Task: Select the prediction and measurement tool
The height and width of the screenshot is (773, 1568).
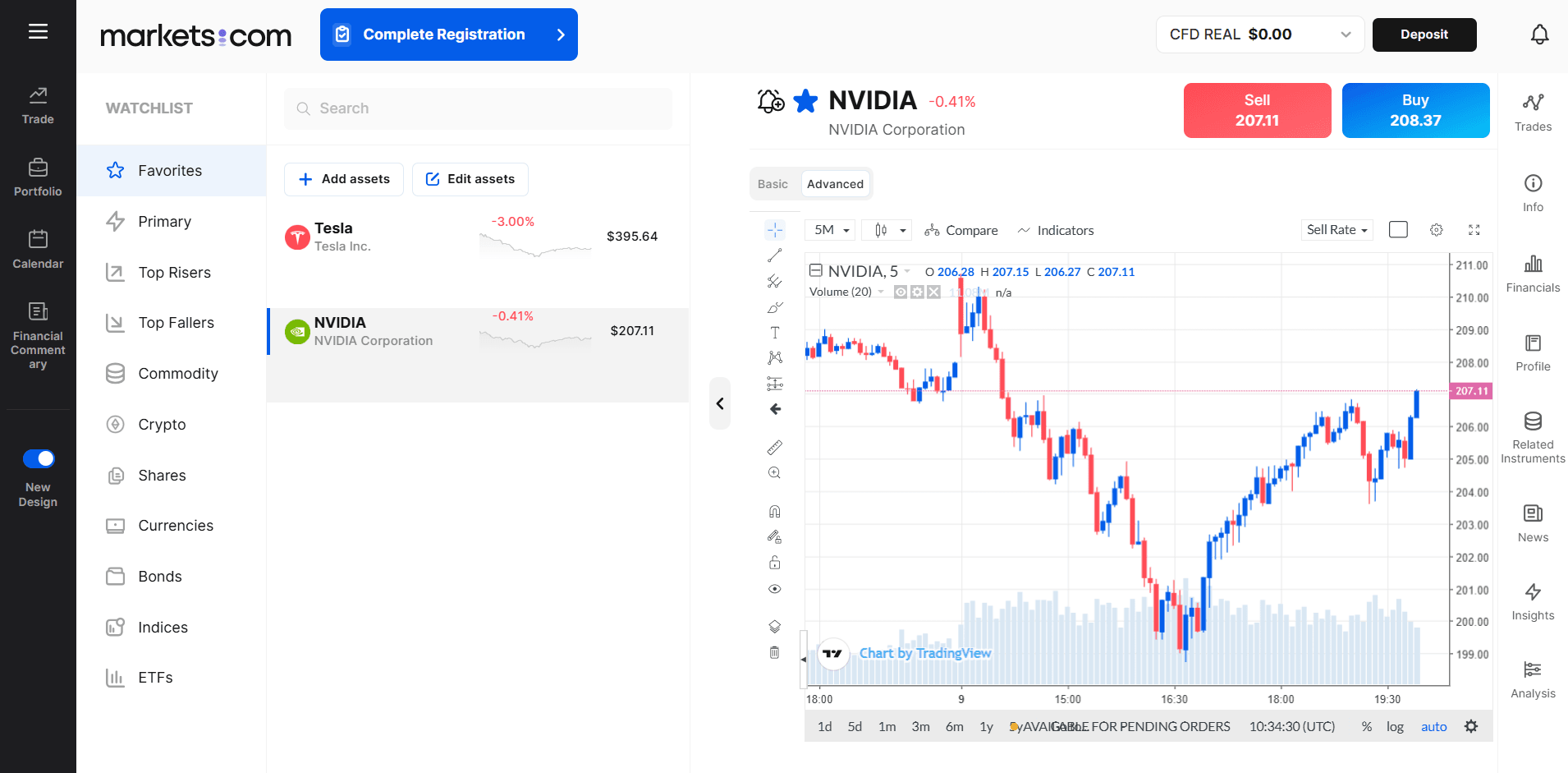Action: tap(774, 384)
